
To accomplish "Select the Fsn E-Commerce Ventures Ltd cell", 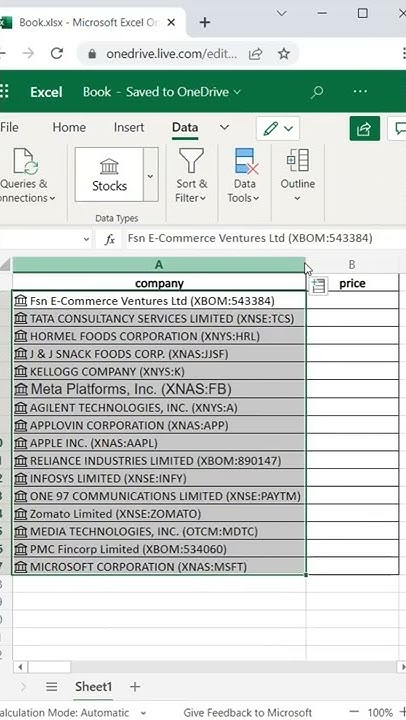I will [159, 301].
